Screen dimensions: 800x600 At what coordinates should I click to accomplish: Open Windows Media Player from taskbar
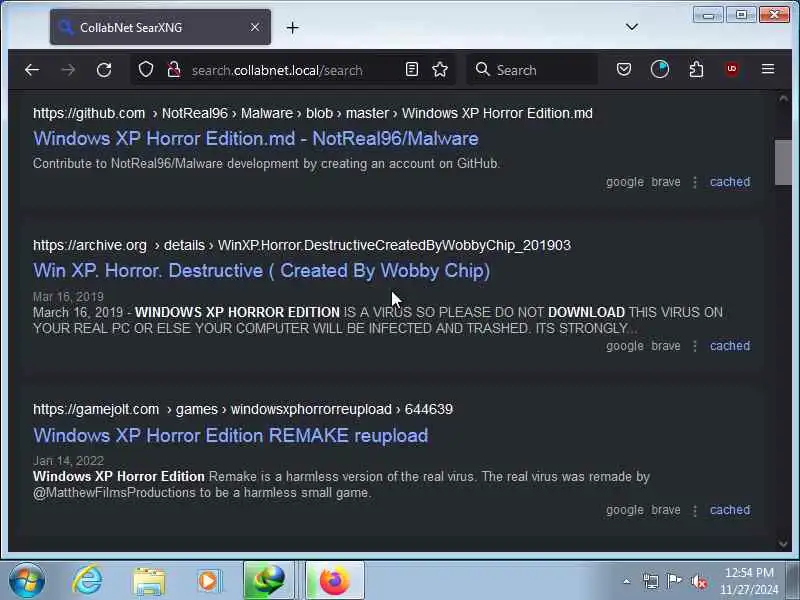(209, 581)
